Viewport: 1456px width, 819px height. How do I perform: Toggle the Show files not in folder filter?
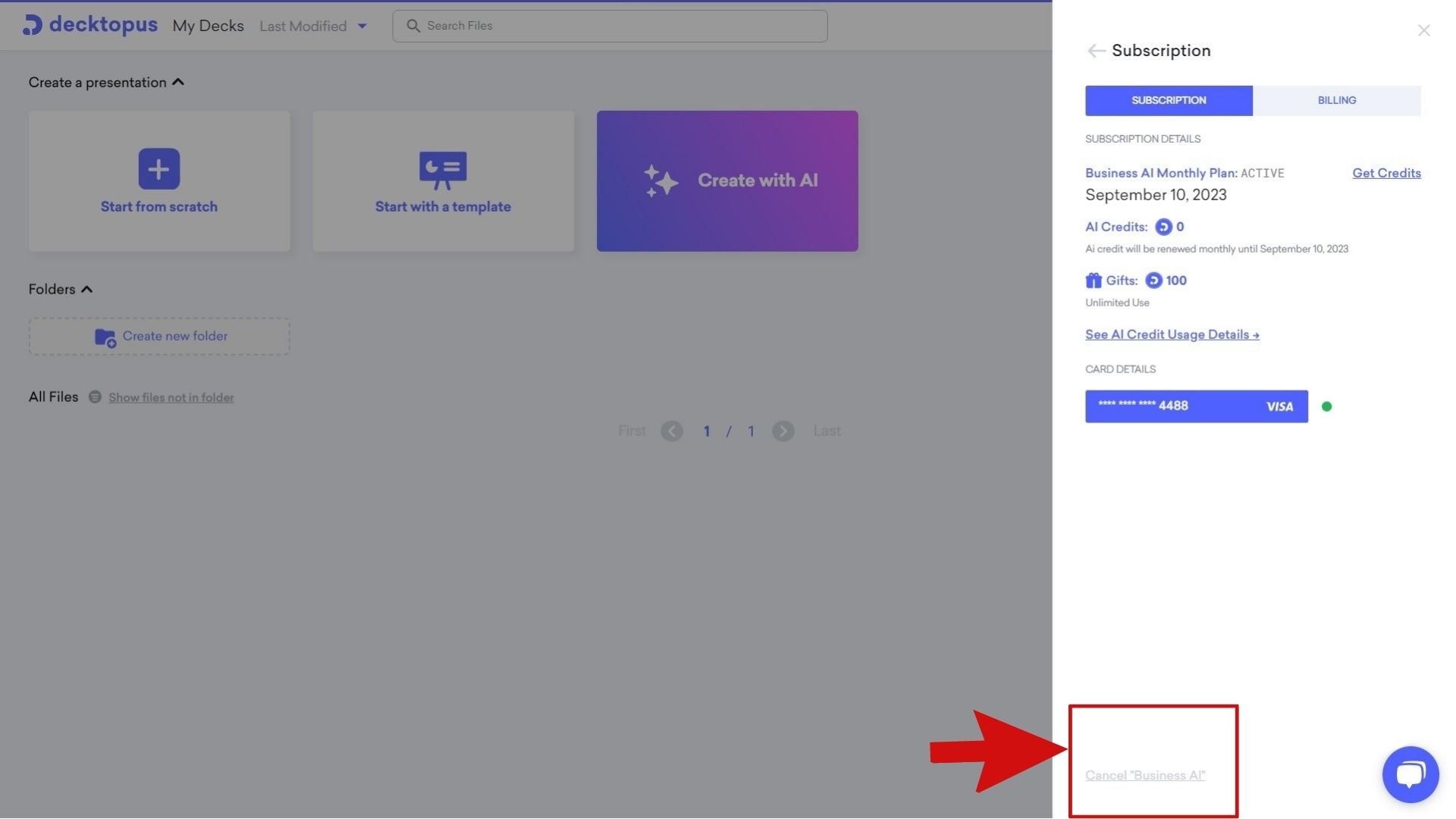pos(171,397)
